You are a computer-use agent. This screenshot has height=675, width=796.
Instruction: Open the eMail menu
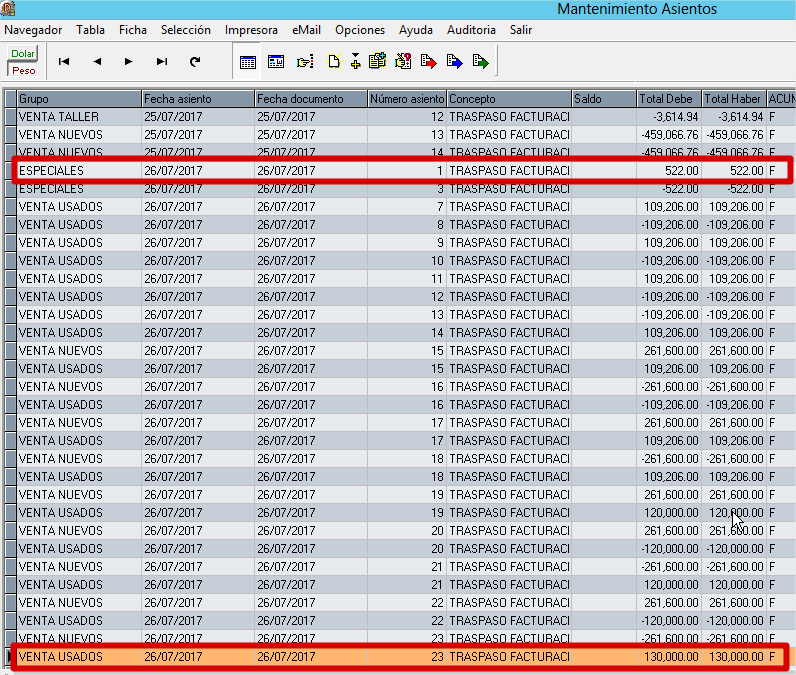click(306, 30)
